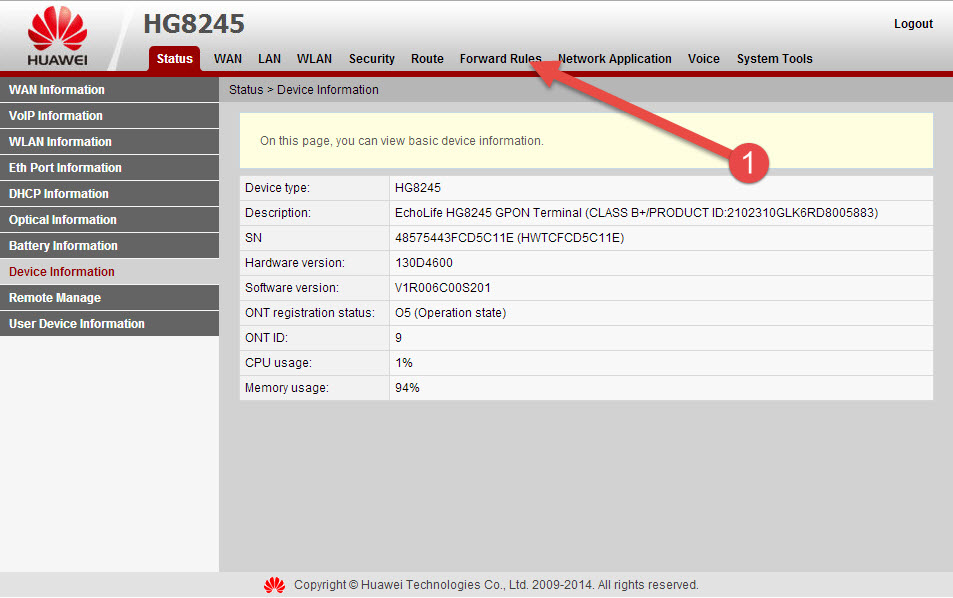Show DHCP Information page

[x=59, y=194]
